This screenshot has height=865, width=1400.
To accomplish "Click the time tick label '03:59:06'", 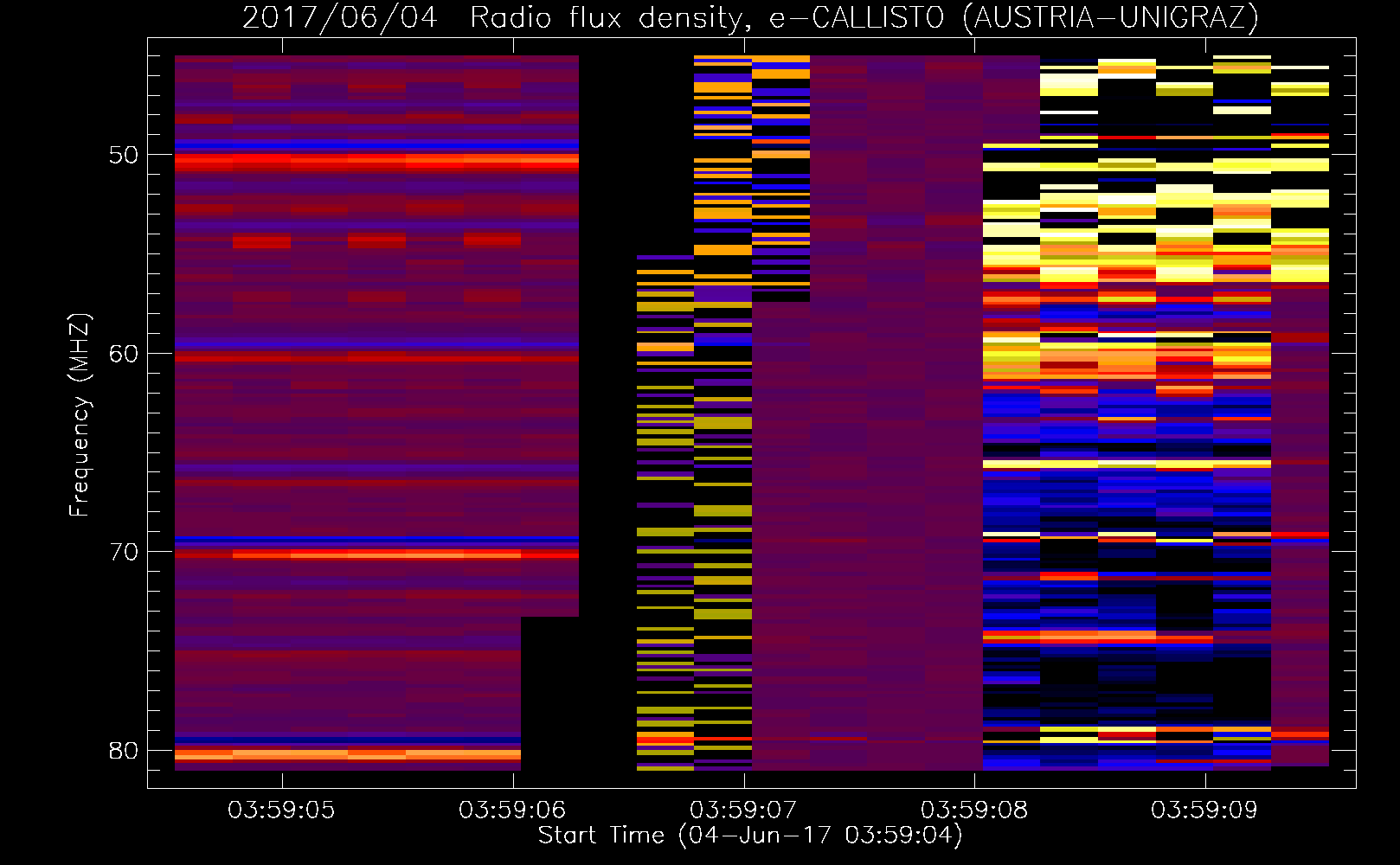I will 512,810.
